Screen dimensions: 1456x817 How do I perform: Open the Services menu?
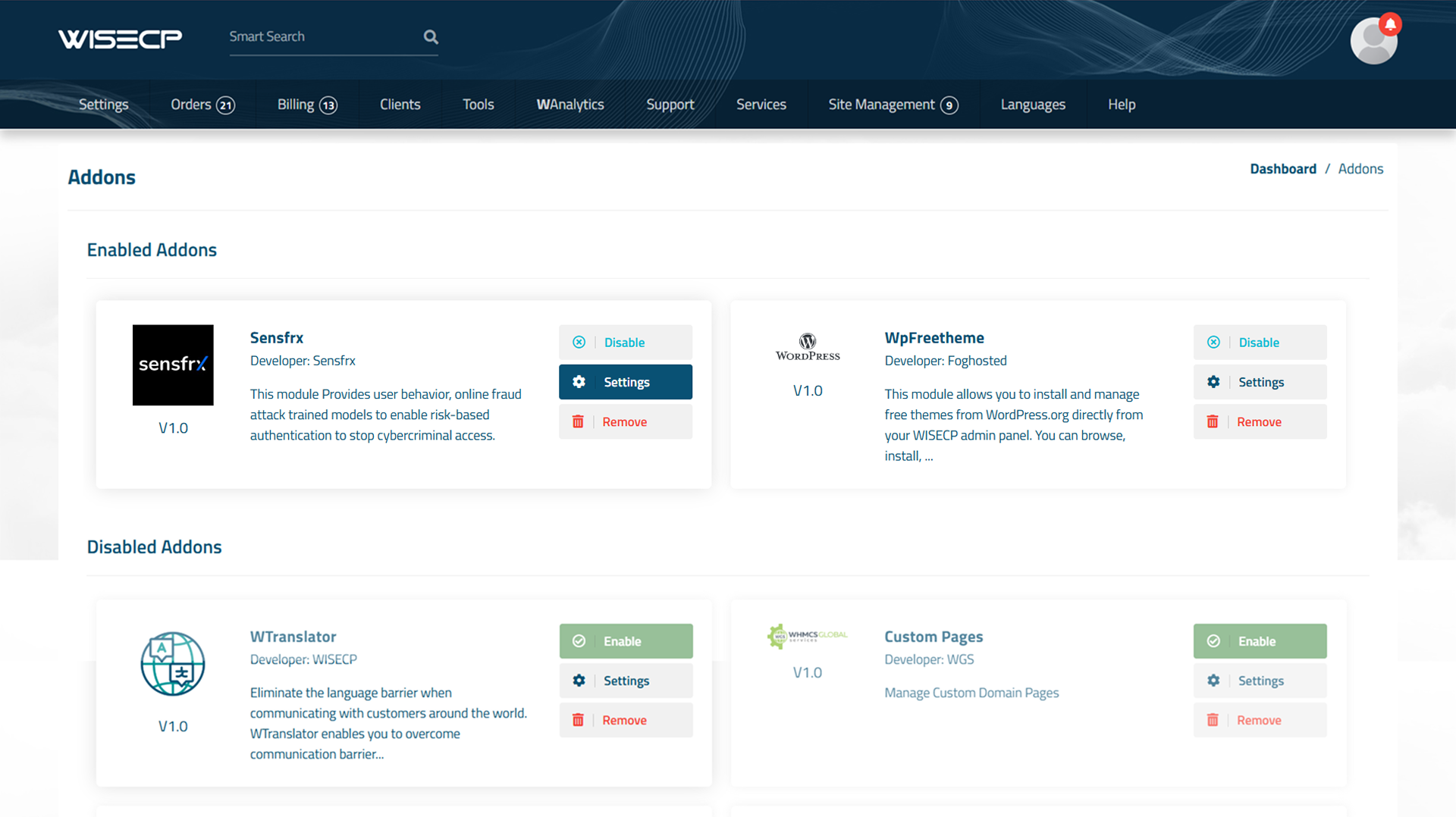[761, 105]
